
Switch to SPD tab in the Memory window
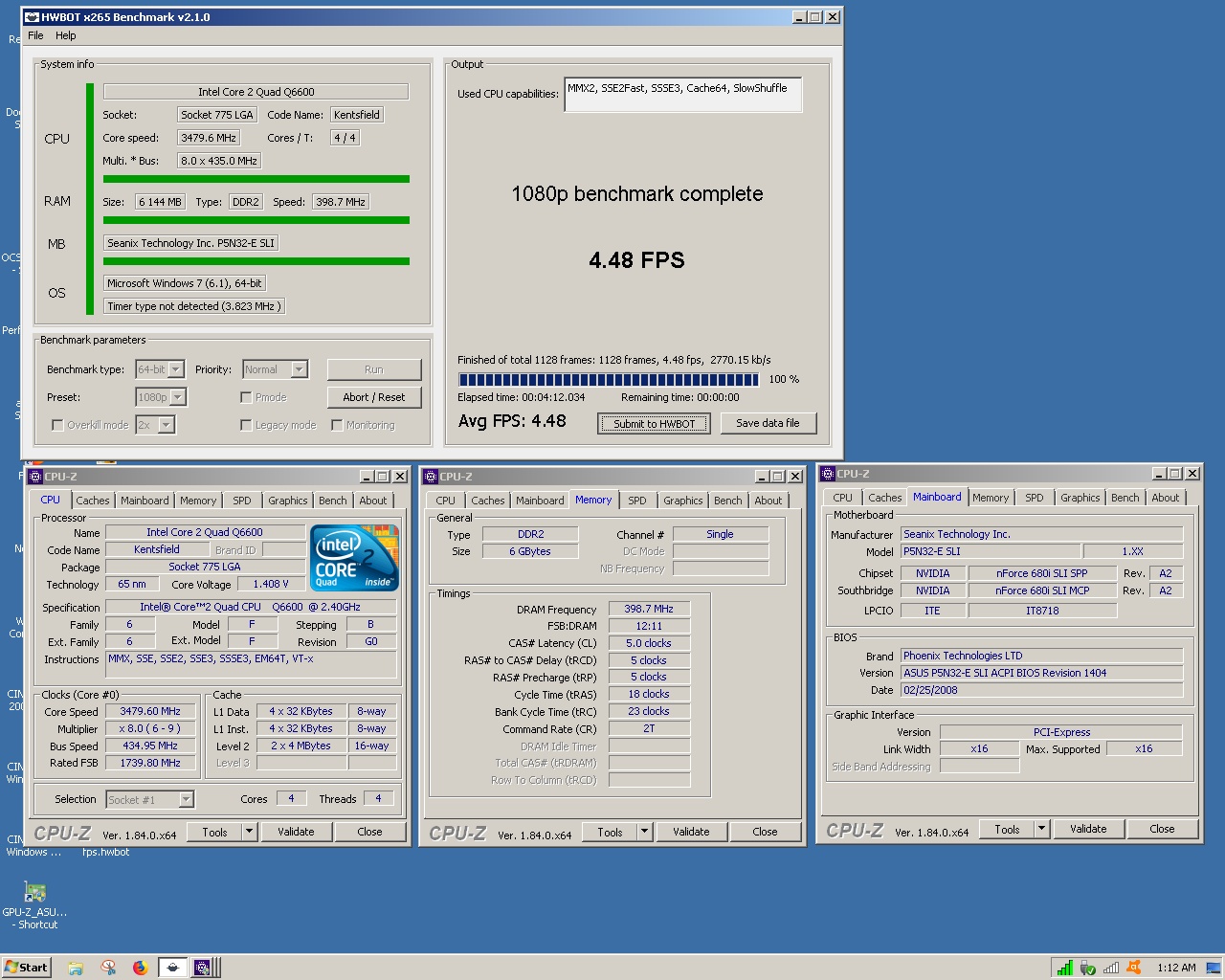pyautogui.click(x=637, y=501)
